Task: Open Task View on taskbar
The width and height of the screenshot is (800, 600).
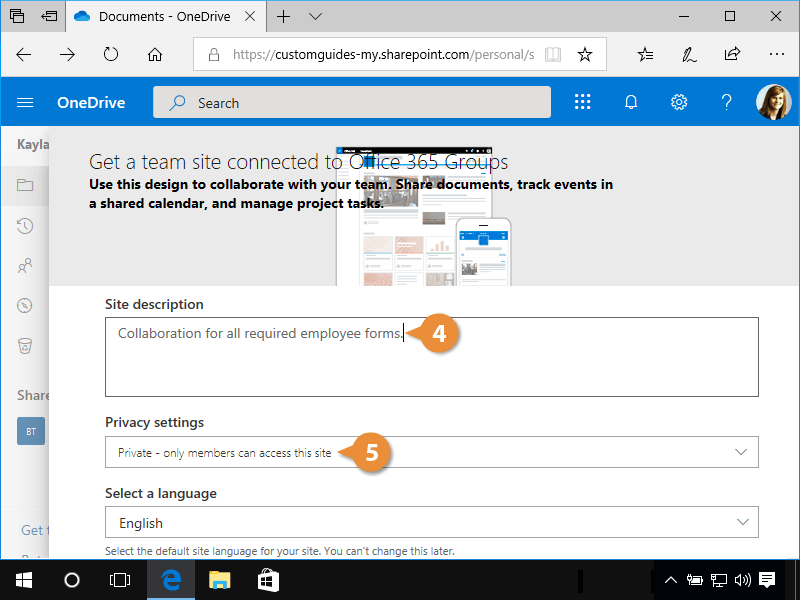Action: (x=120, y=580)
